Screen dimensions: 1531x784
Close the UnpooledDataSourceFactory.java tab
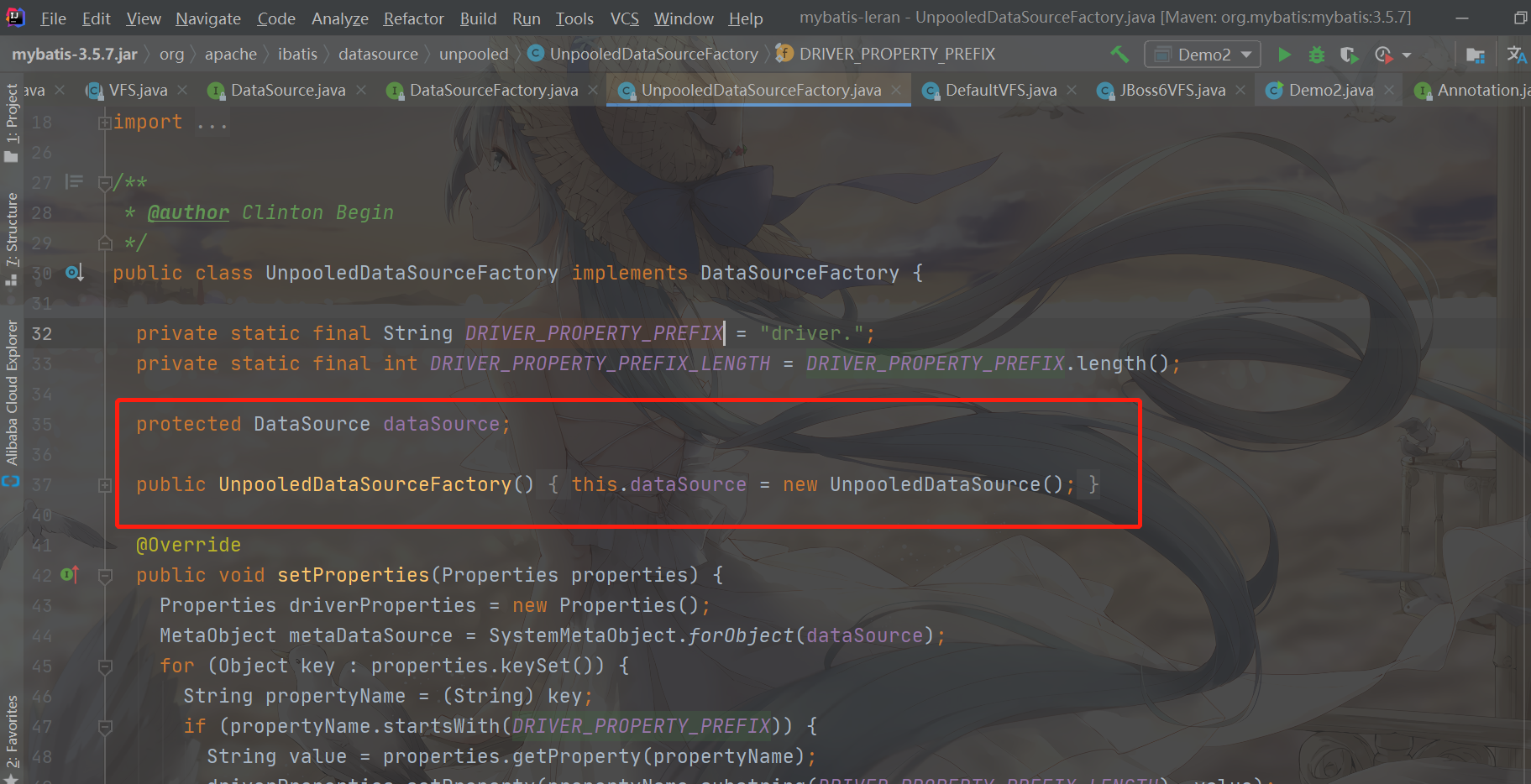896,90
